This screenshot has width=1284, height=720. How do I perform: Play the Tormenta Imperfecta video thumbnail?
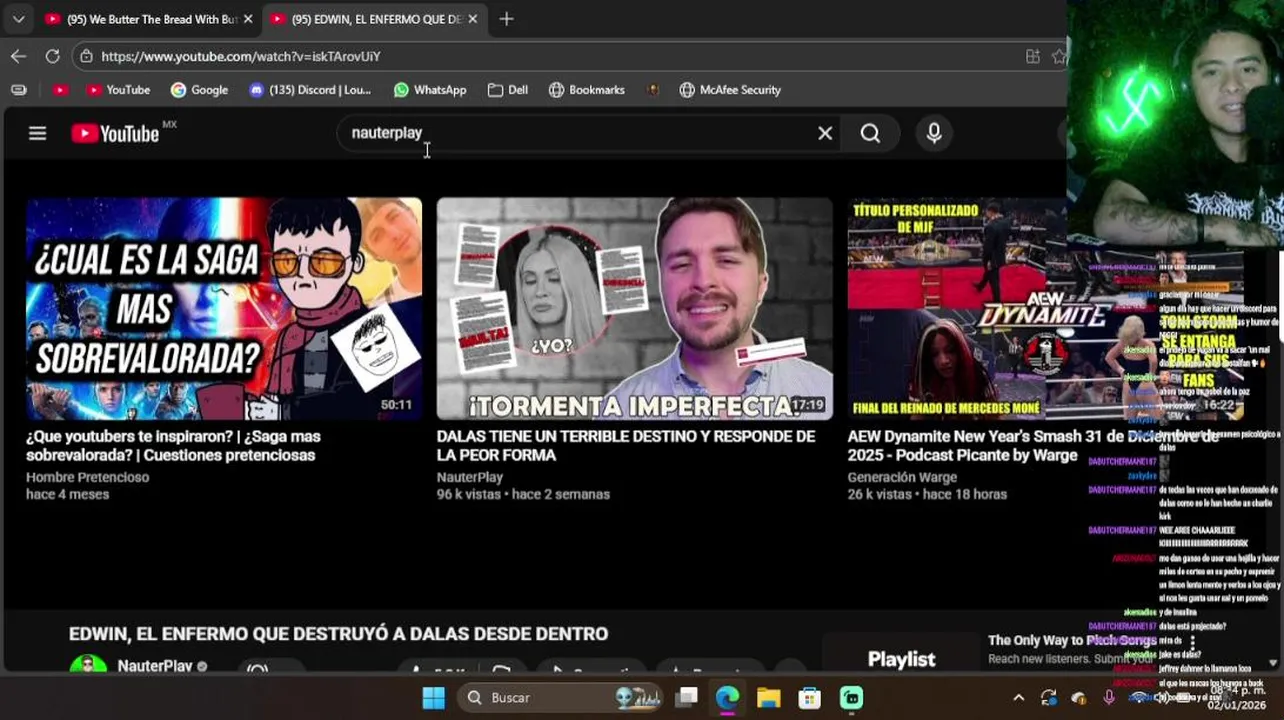(x=635, y=309)
